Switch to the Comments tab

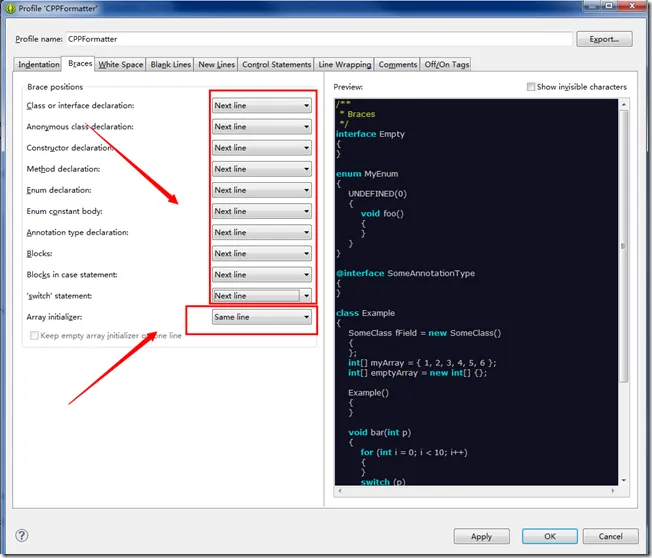(x=398, y=64)
